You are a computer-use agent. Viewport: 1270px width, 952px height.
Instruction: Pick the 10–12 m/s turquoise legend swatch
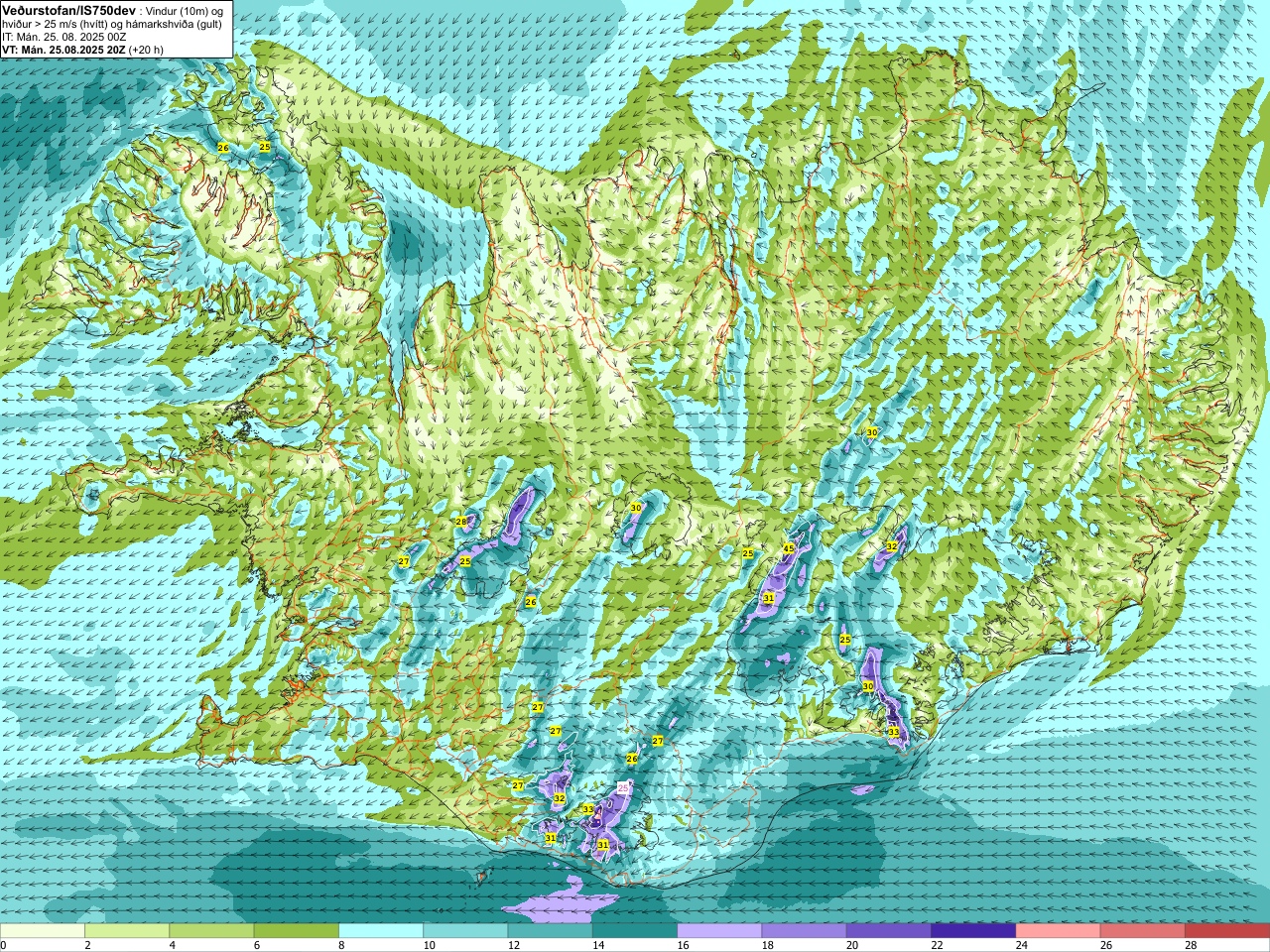click(x=465, y=931)
